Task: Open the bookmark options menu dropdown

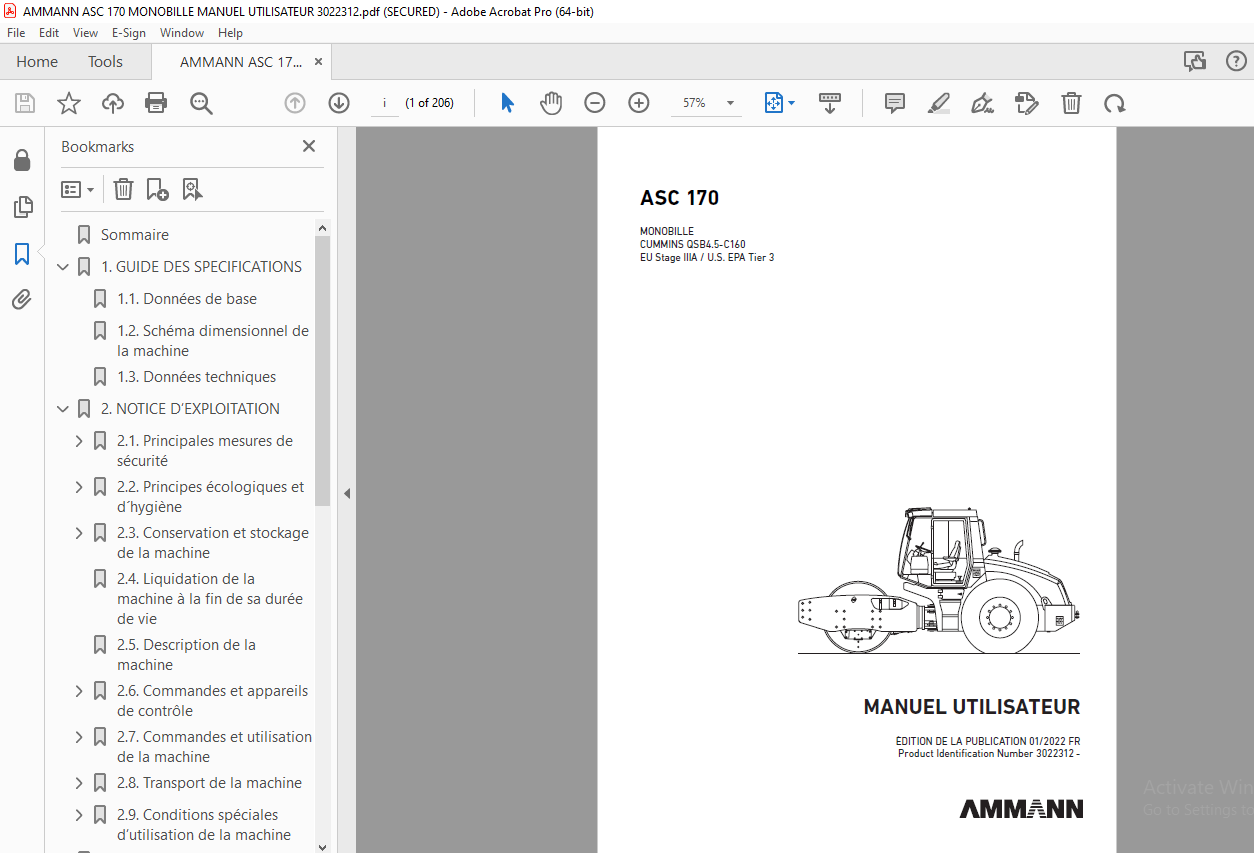Action: click(x=77, y=189)
